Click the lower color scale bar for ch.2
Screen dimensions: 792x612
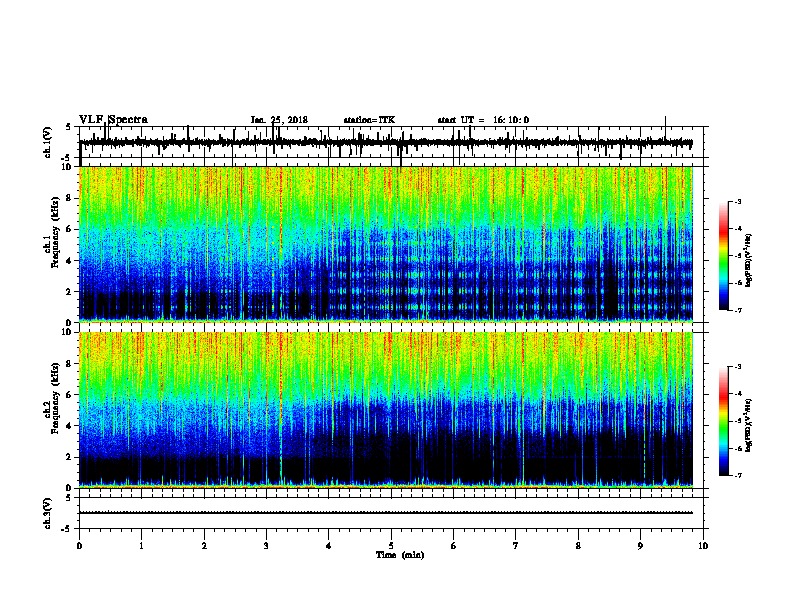pos(724,421)
